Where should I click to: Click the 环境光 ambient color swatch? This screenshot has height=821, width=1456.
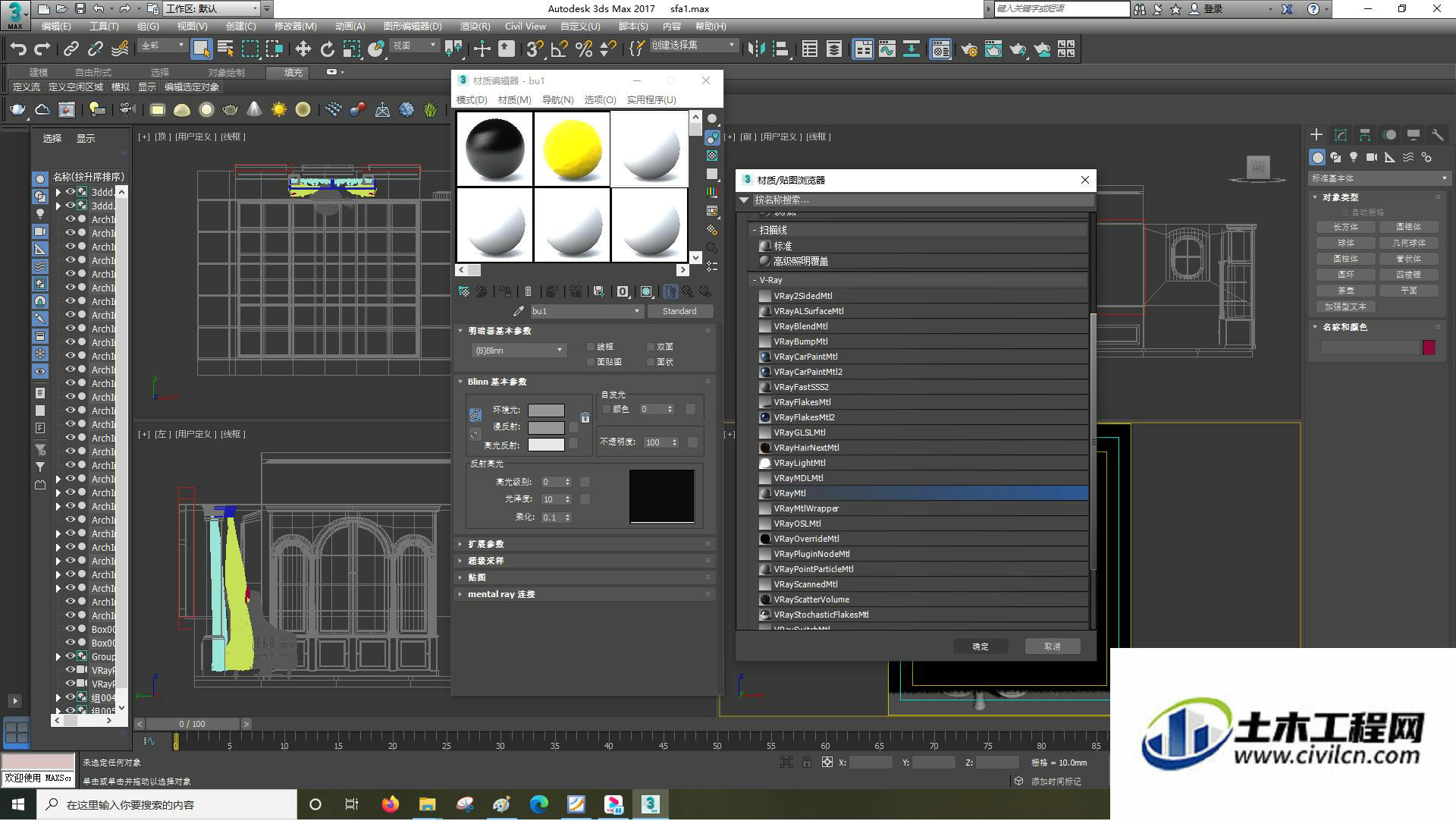click(x=546, y=410)
